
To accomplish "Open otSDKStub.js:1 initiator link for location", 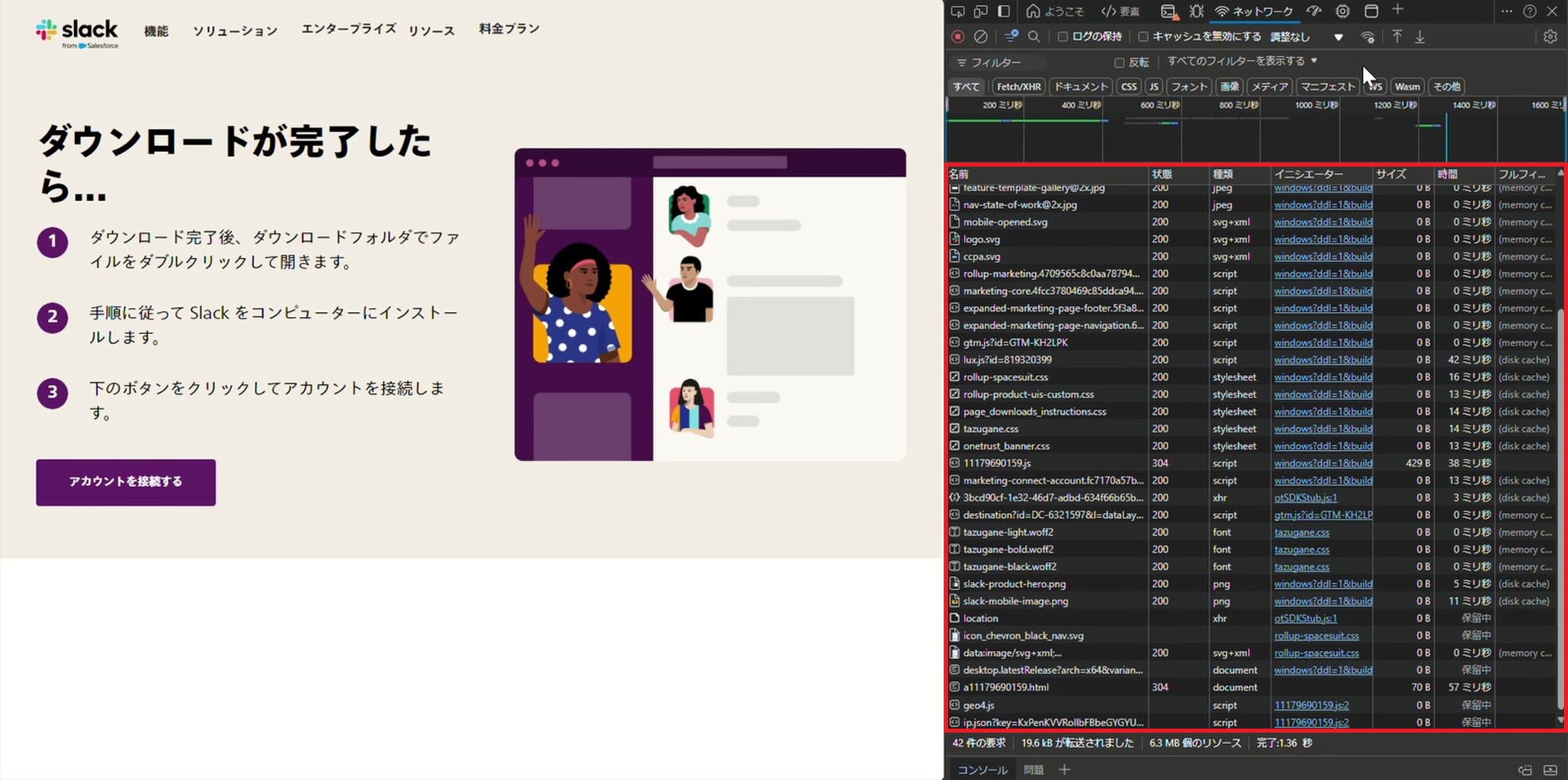I will (x=1305, y=618).
